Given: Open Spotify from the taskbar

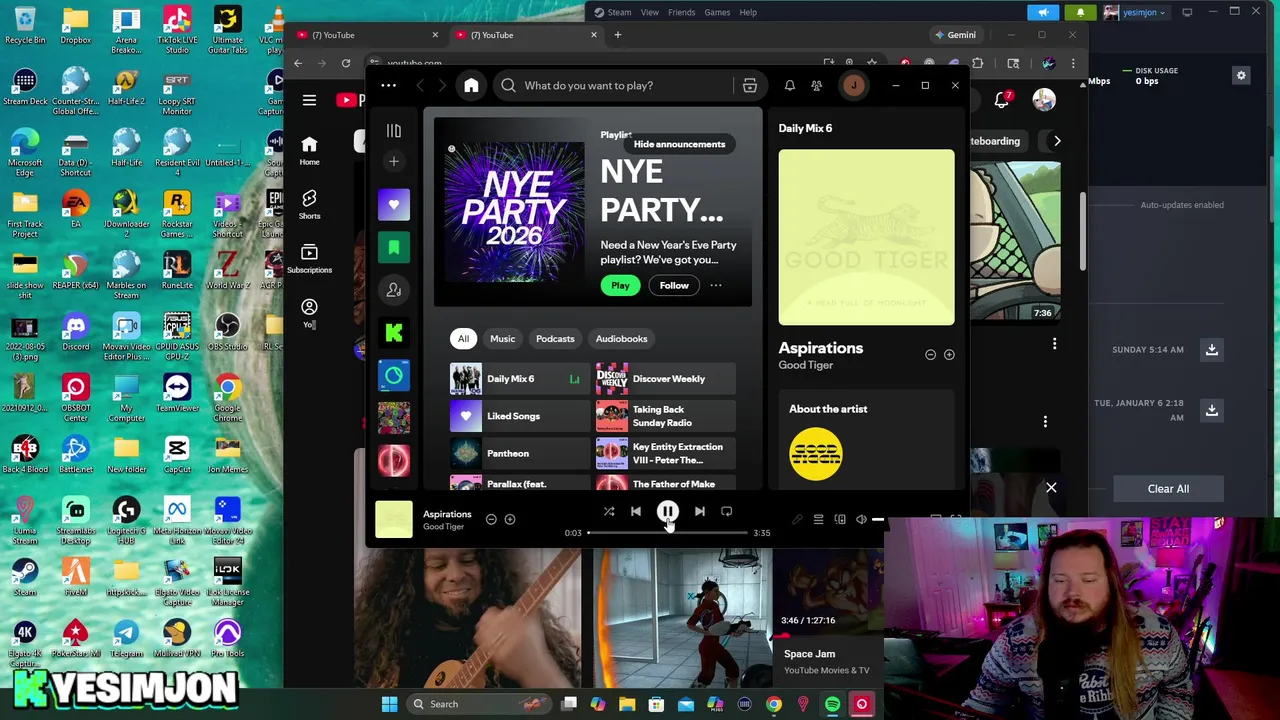Looking at the screenshot, I should (832, 704).
